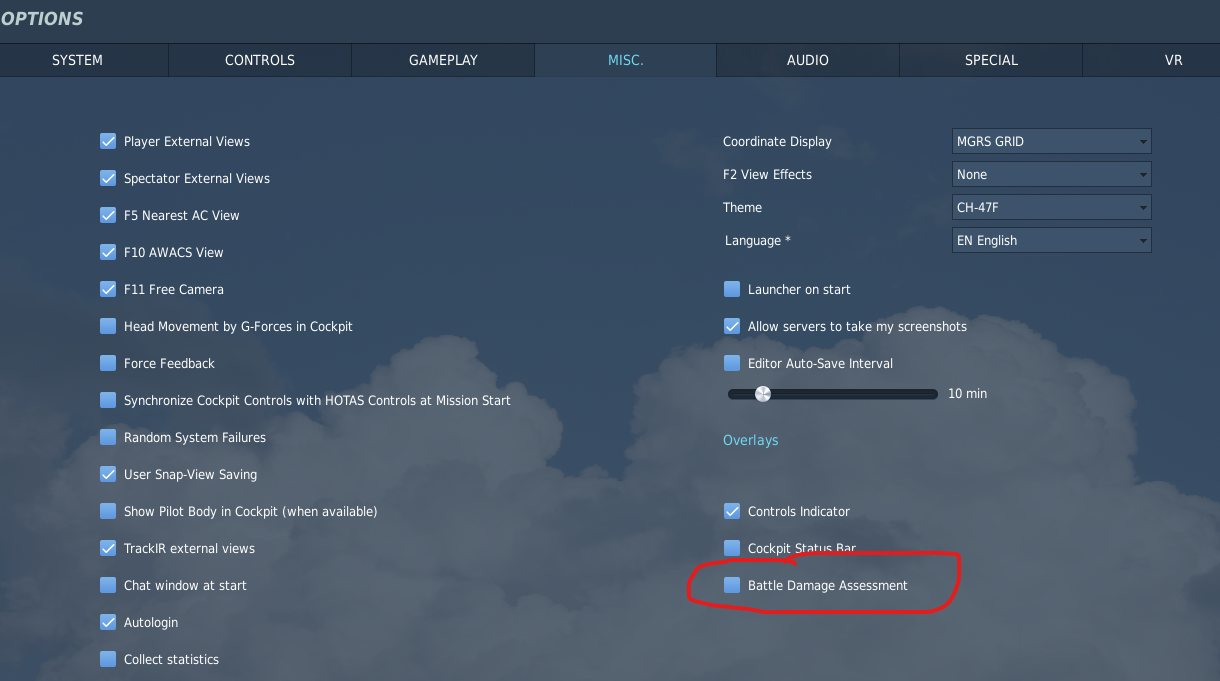Enable Battle Damage Assessment overlay checkbox
Screen dimensions: 1220x681
(x=732, y=585)
